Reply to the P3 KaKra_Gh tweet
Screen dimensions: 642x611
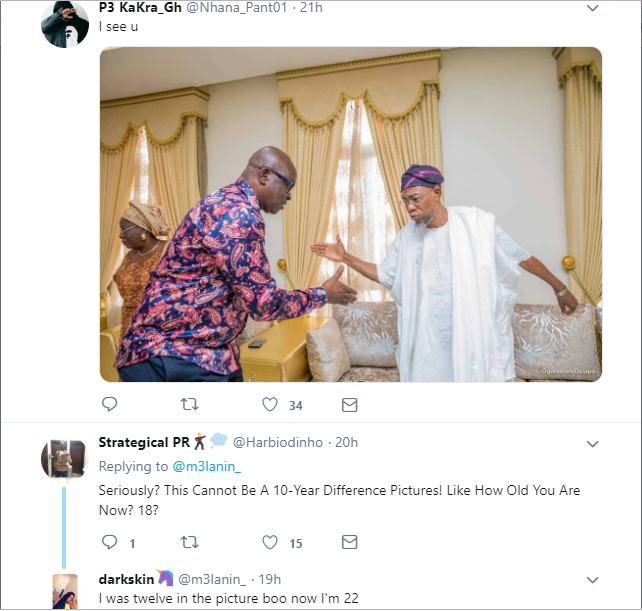pos(110,405)
